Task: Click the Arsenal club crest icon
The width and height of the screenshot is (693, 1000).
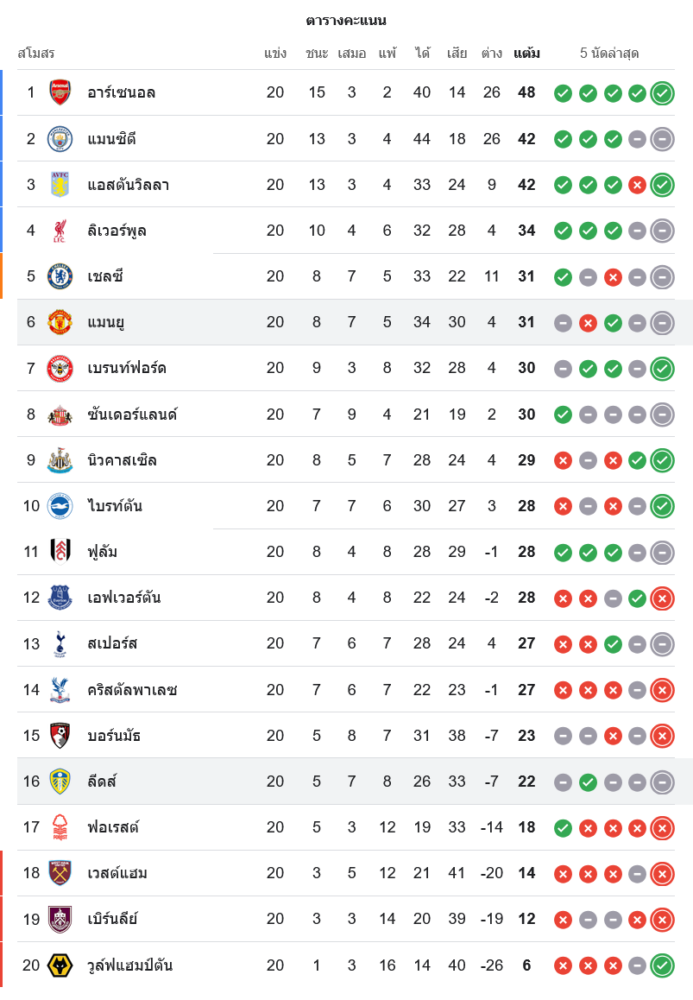Action: [x=60, y=93]
